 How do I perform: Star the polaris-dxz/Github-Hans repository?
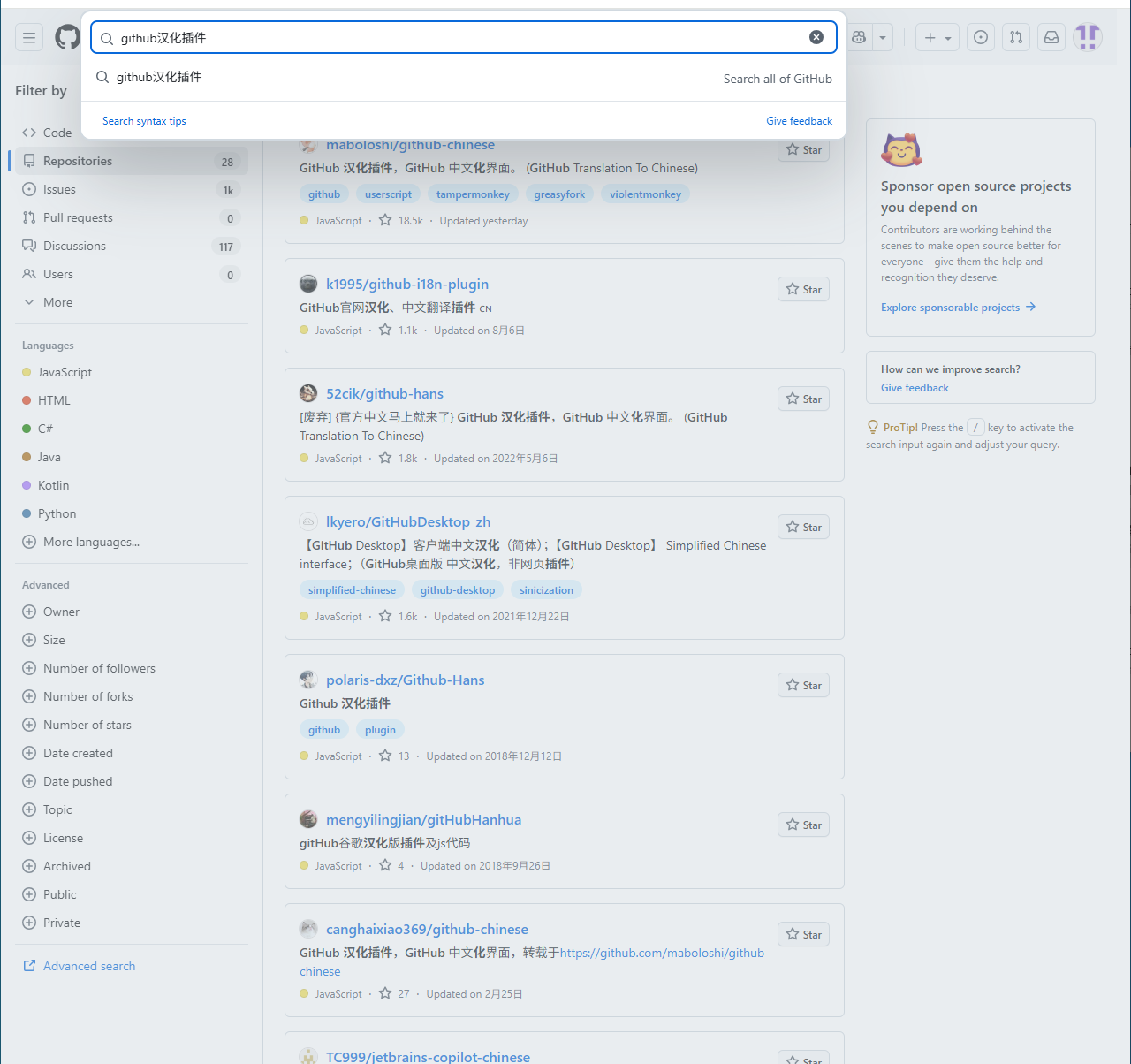click(x=804, y=686)
